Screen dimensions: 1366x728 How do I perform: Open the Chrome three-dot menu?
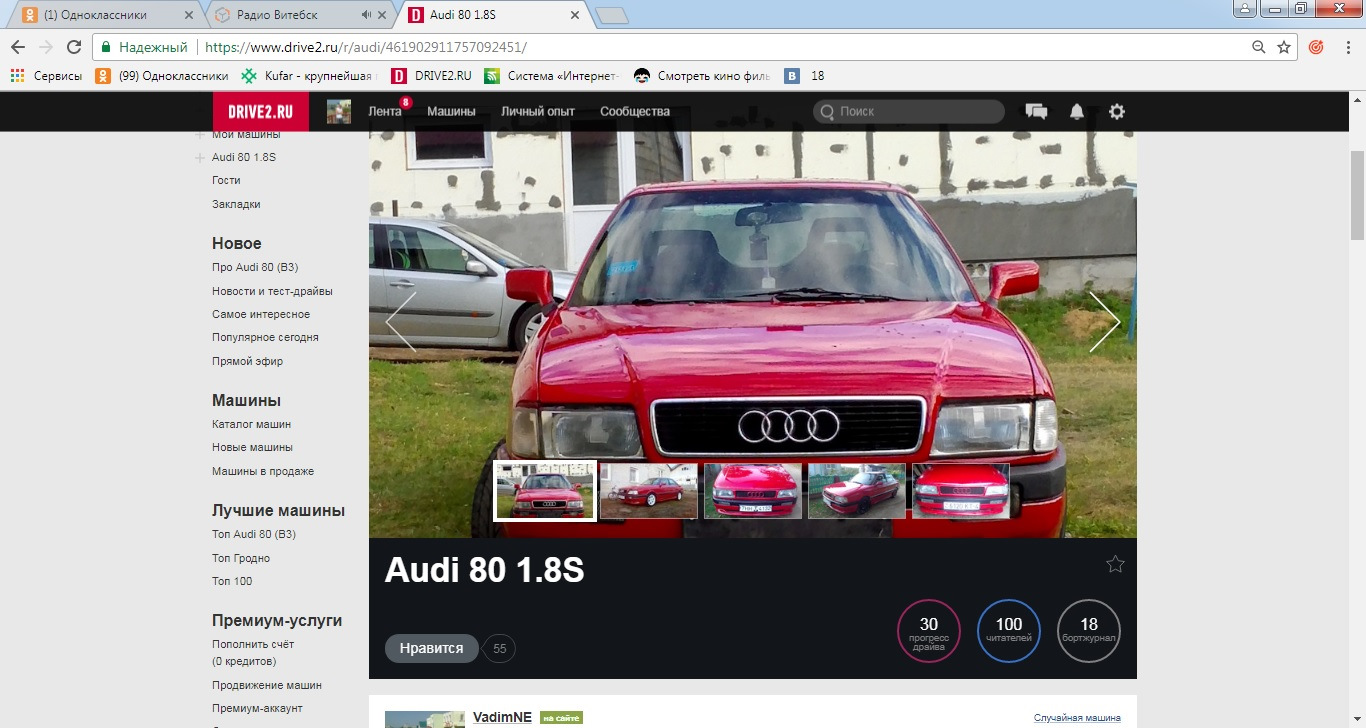(x=1346, y=47)
